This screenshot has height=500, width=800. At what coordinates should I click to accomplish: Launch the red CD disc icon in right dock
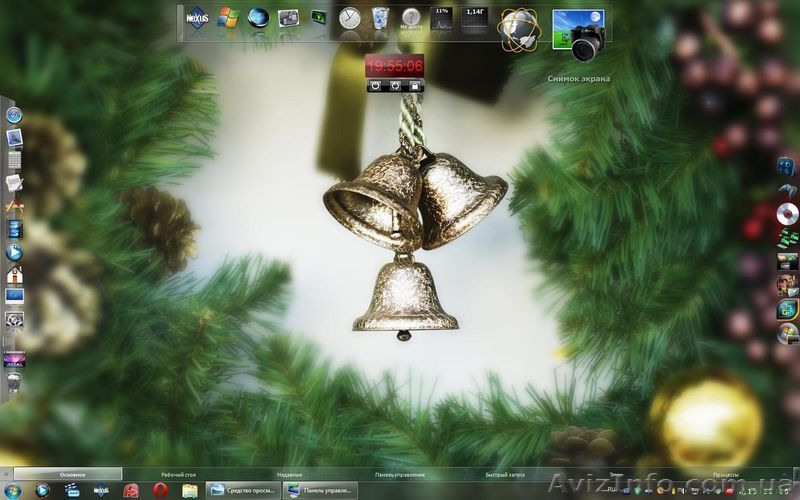click(788, 214)
